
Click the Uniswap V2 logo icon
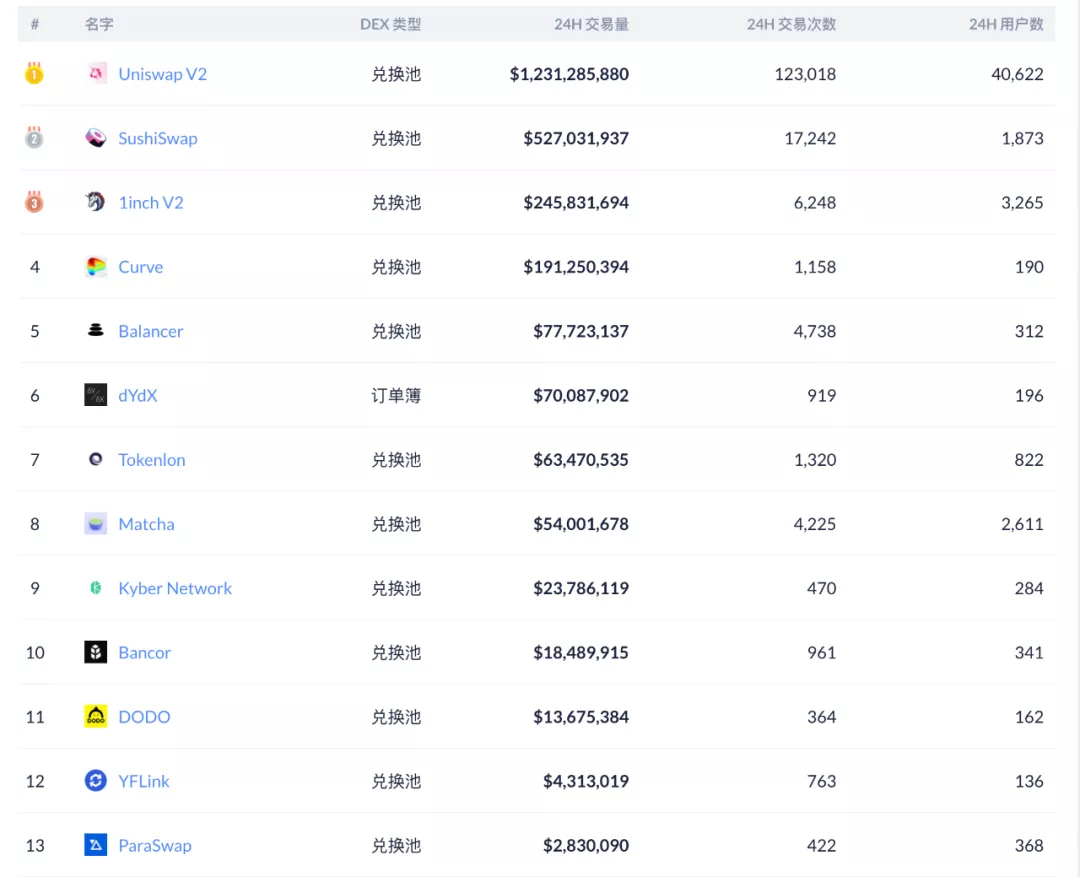coord(96,74)
